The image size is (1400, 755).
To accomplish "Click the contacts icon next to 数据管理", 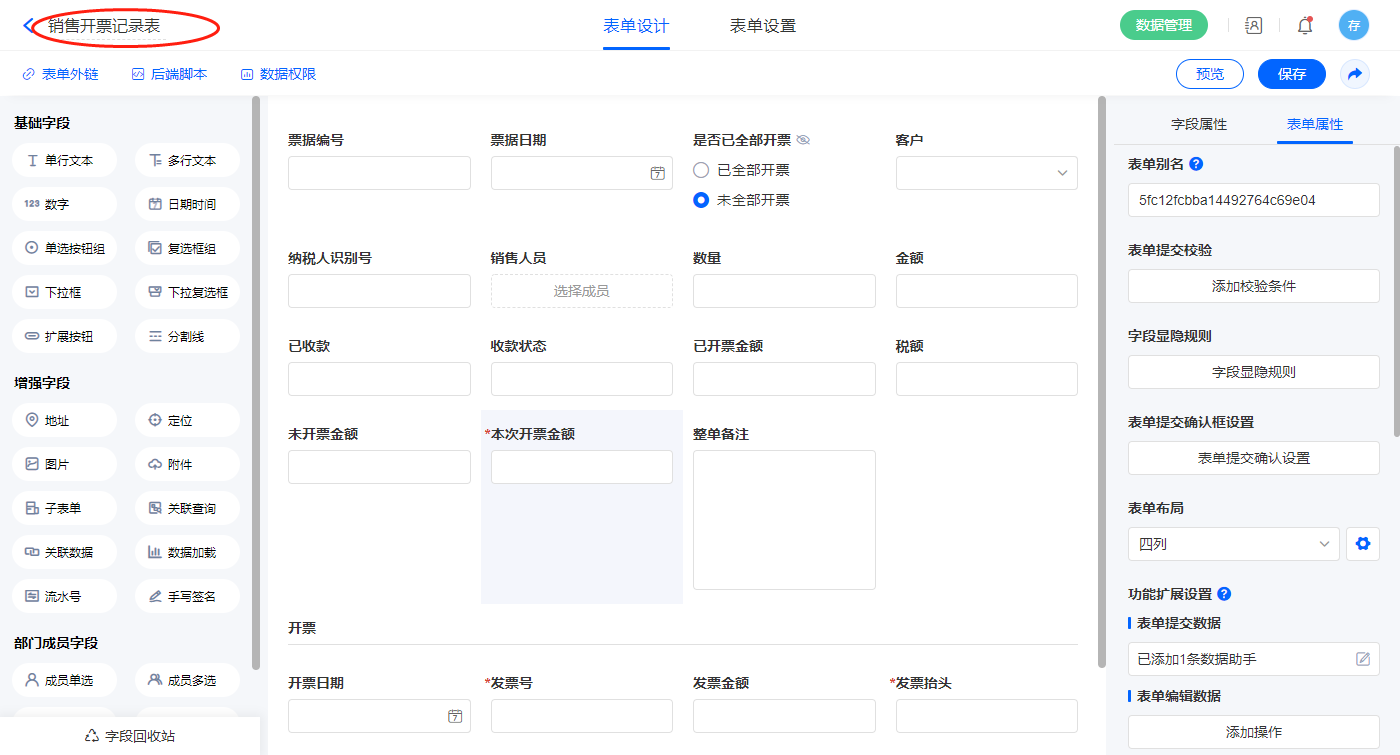I will (x=1253, y=26).
